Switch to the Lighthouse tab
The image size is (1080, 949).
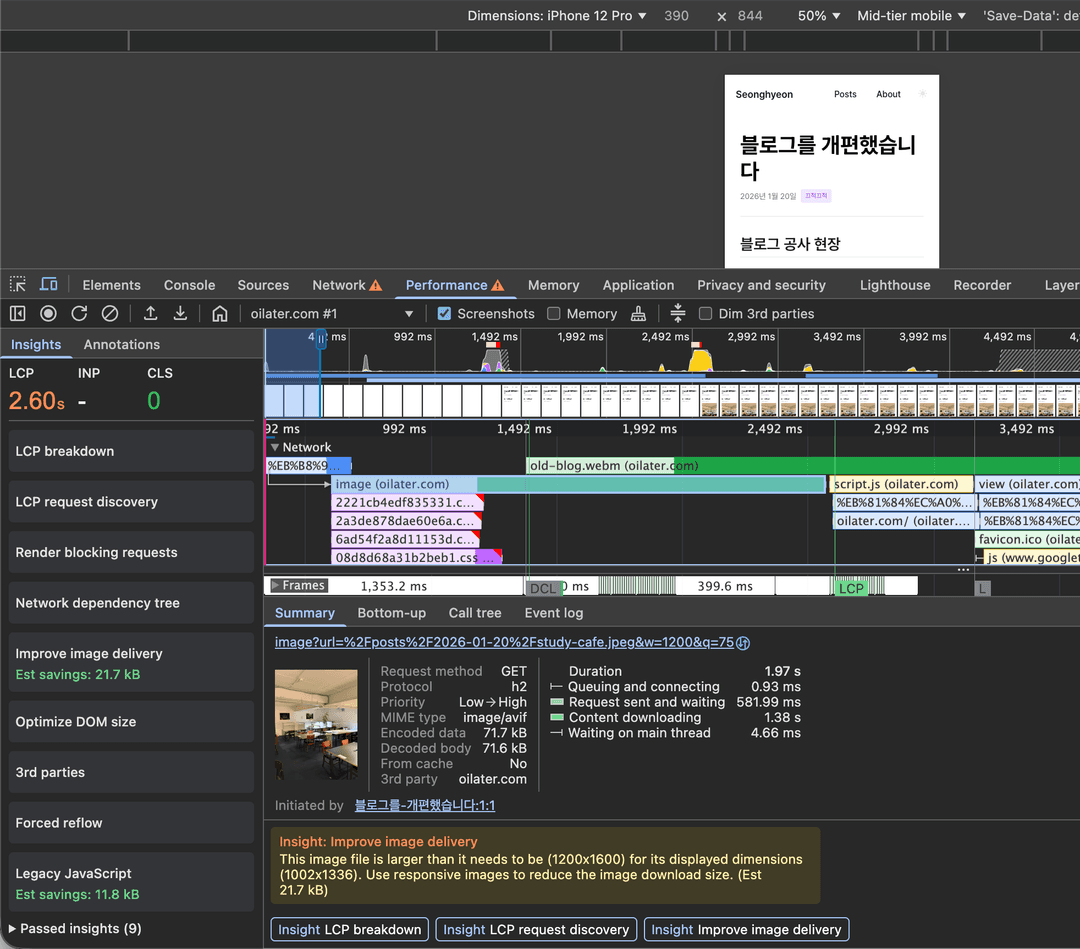(895, 285)
